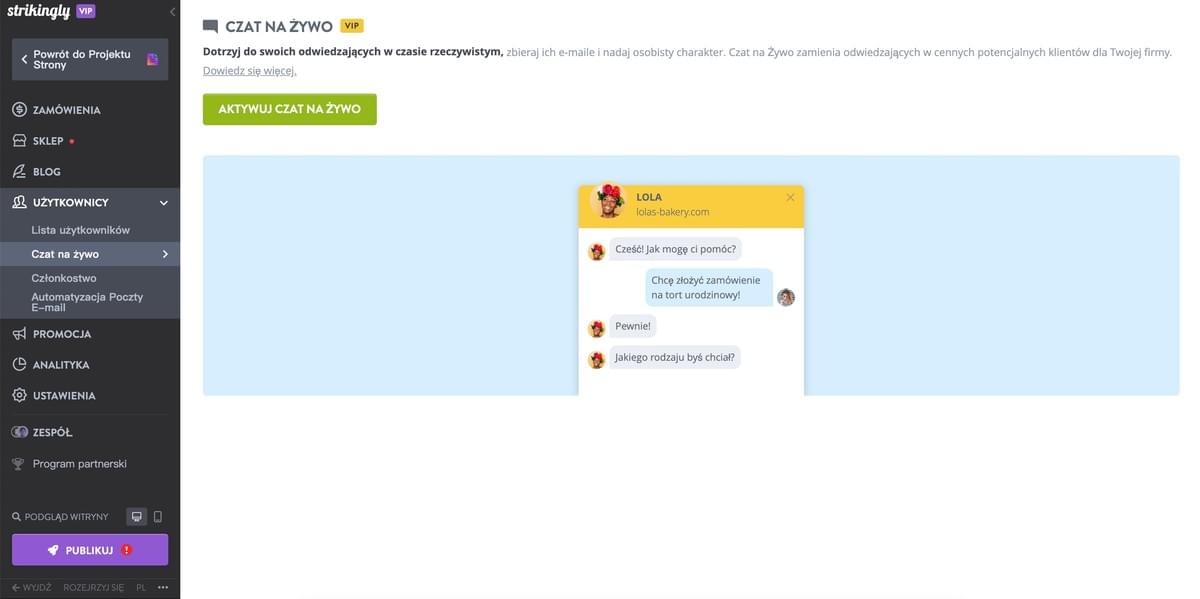The width and height of the screenshot is (1200, 599).
Task: Follow the Dowiedz się więcej link
Action: [x=250, y=71]
